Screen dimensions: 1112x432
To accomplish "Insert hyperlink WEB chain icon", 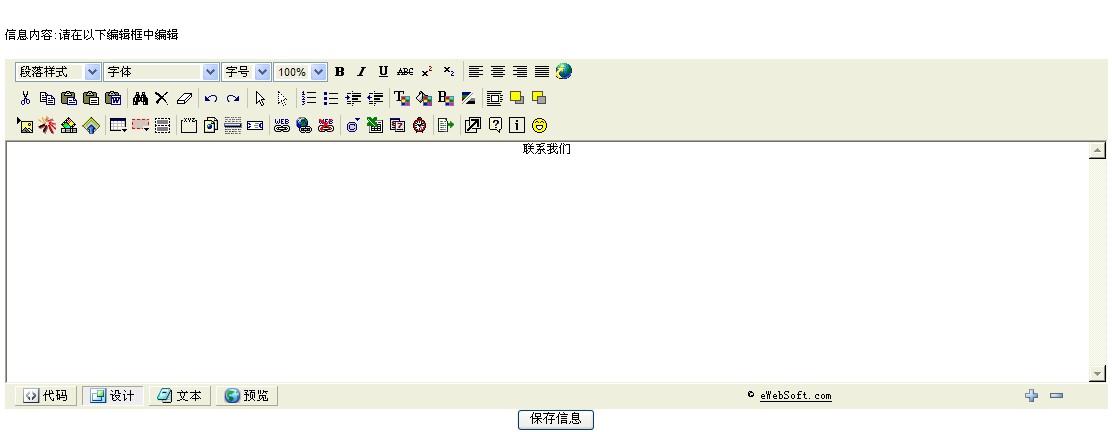I will 282,126.
